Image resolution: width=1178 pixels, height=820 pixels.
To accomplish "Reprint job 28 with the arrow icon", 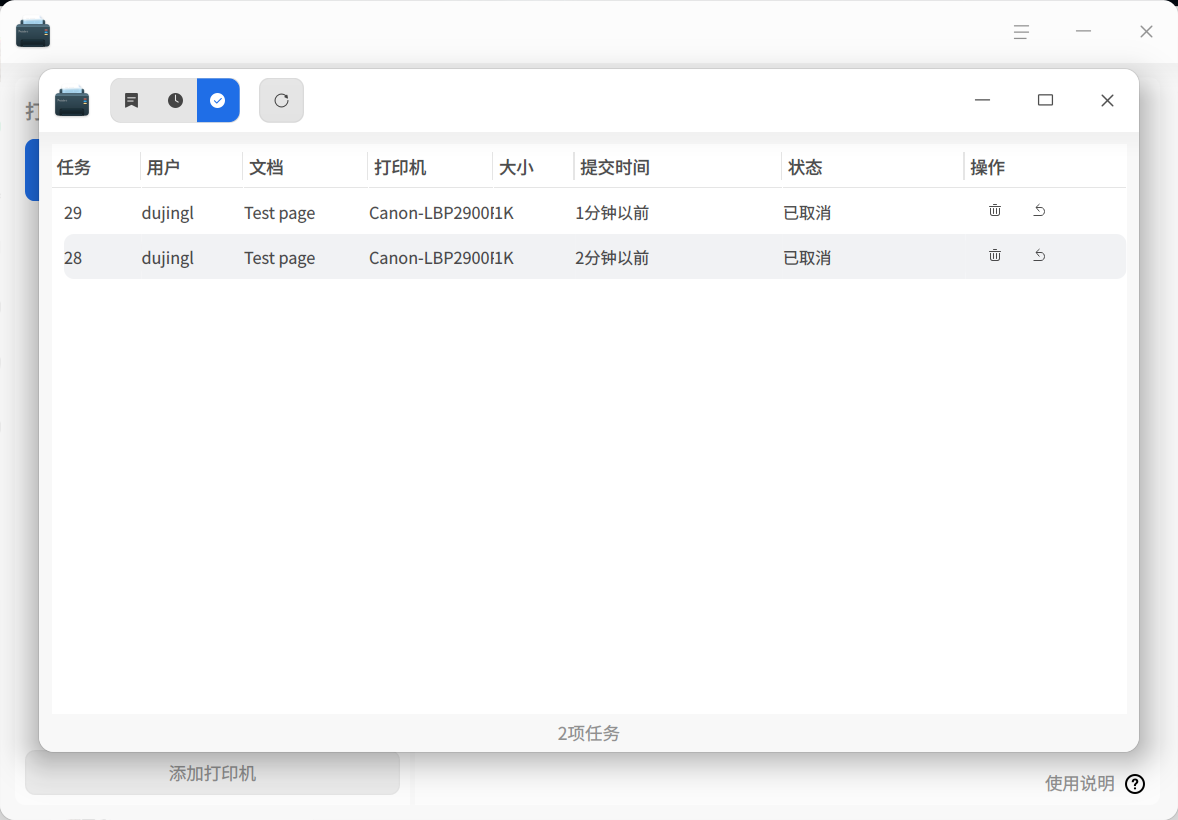I will (1039, 256).
